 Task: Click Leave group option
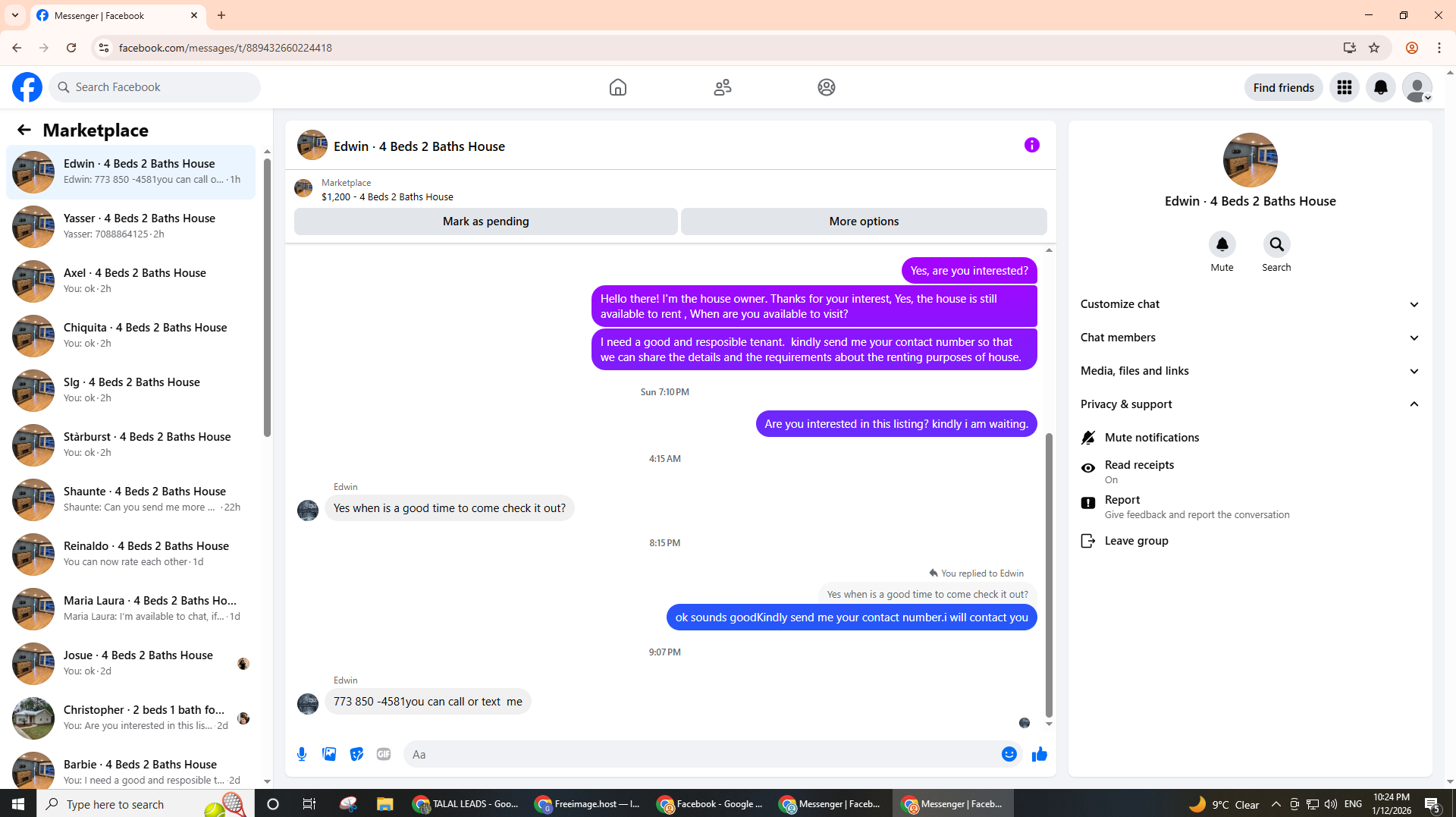click(1251, 541)
